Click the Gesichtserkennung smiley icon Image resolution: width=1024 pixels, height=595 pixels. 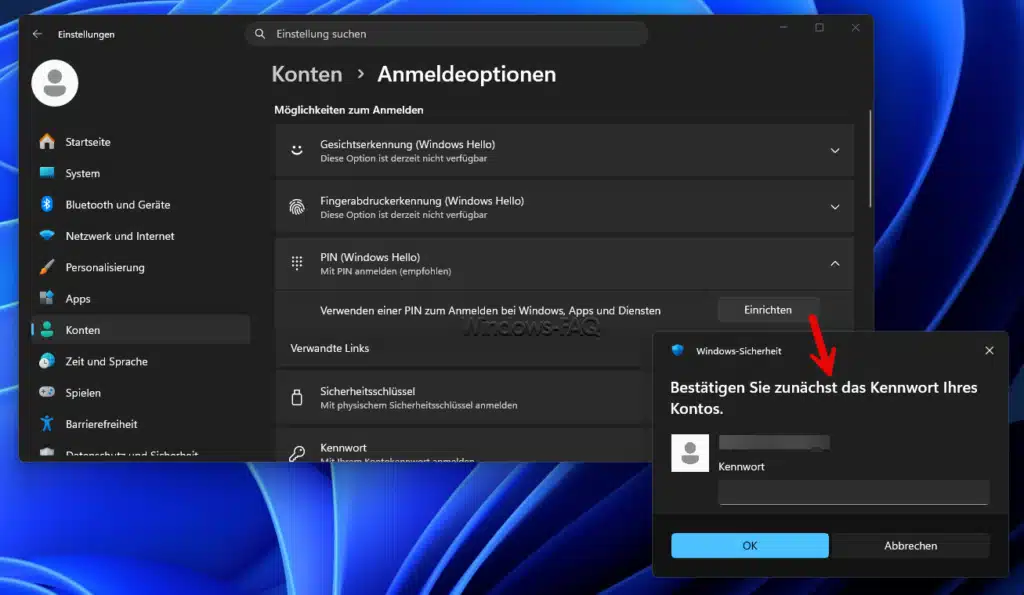pos(297,150)
